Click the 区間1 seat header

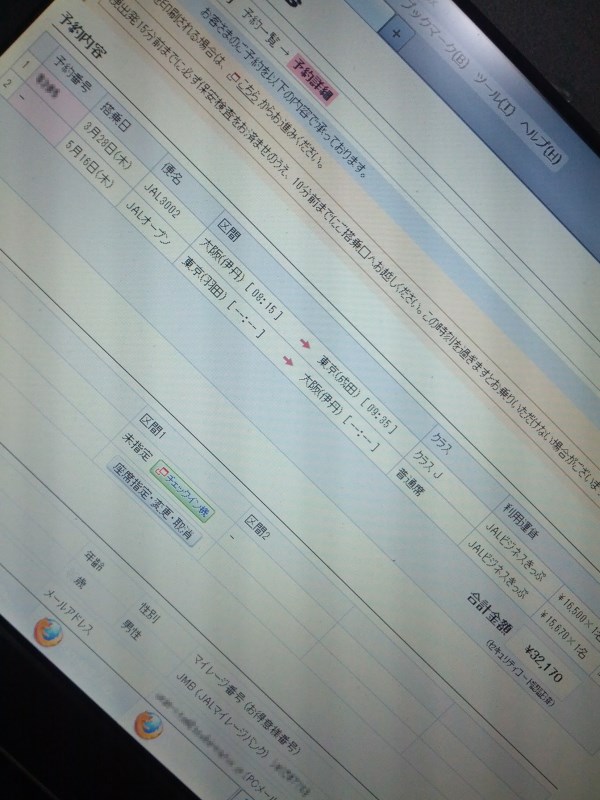click(x=153, y=427)
